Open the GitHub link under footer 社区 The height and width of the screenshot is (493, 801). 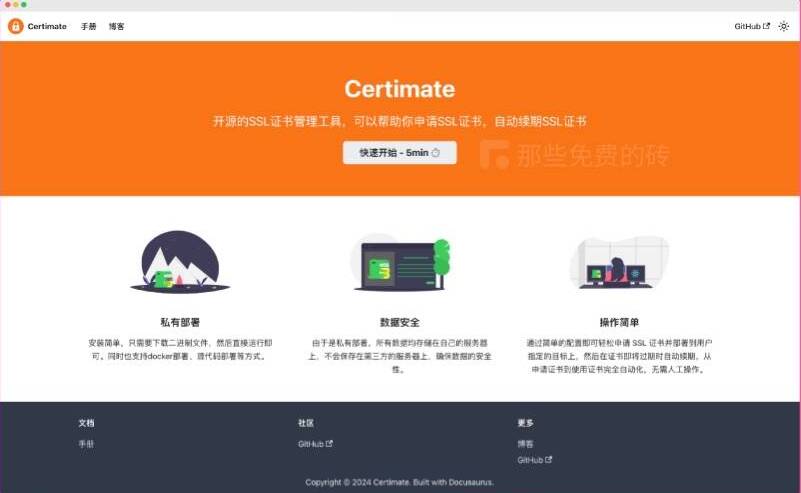pyautogui.click(x=314, y=444)
